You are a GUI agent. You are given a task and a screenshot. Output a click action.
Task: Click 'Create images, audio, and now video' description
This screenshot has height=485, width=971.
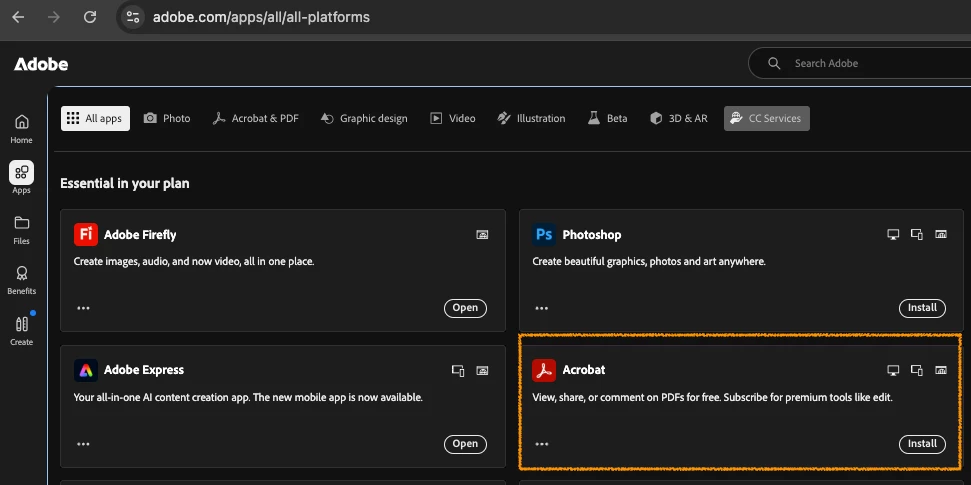point(194,261)
